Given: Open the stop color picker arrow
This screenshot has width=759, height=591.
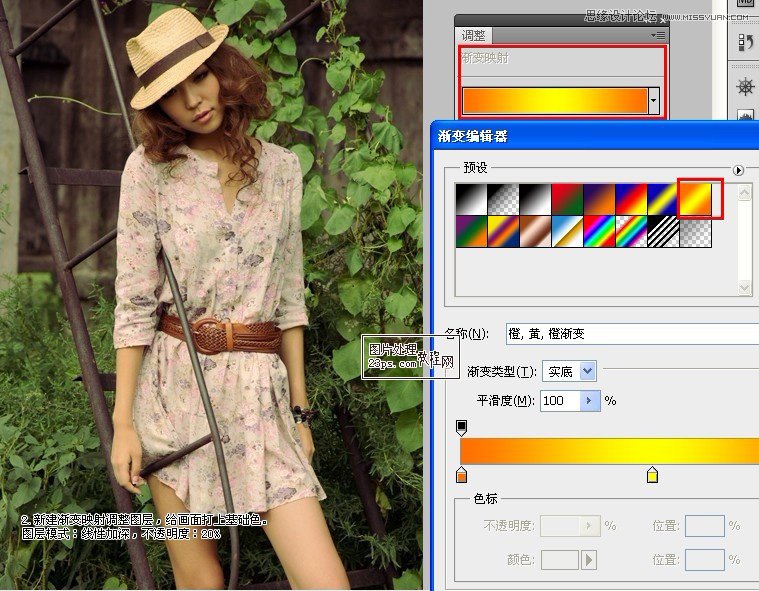Looking at the screenshot, I should [588, 560].
